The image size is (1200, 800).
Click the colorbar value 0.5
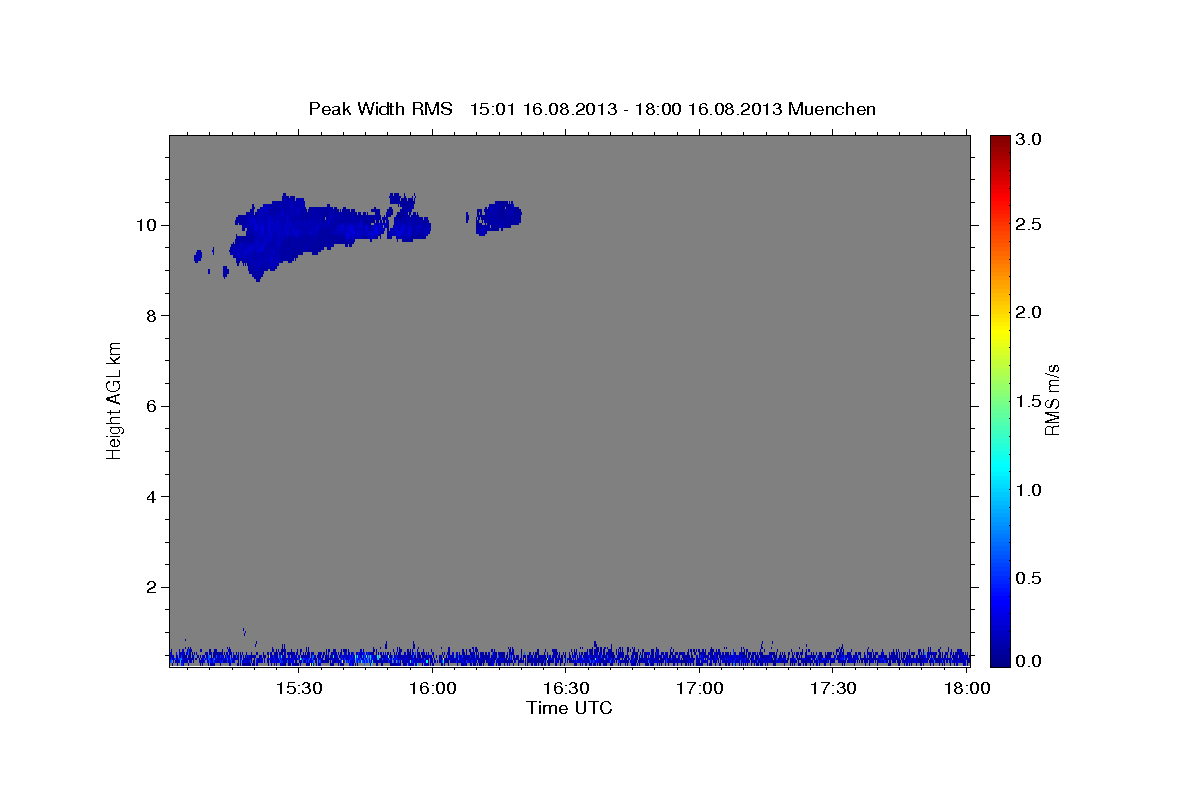[1029, 578]
